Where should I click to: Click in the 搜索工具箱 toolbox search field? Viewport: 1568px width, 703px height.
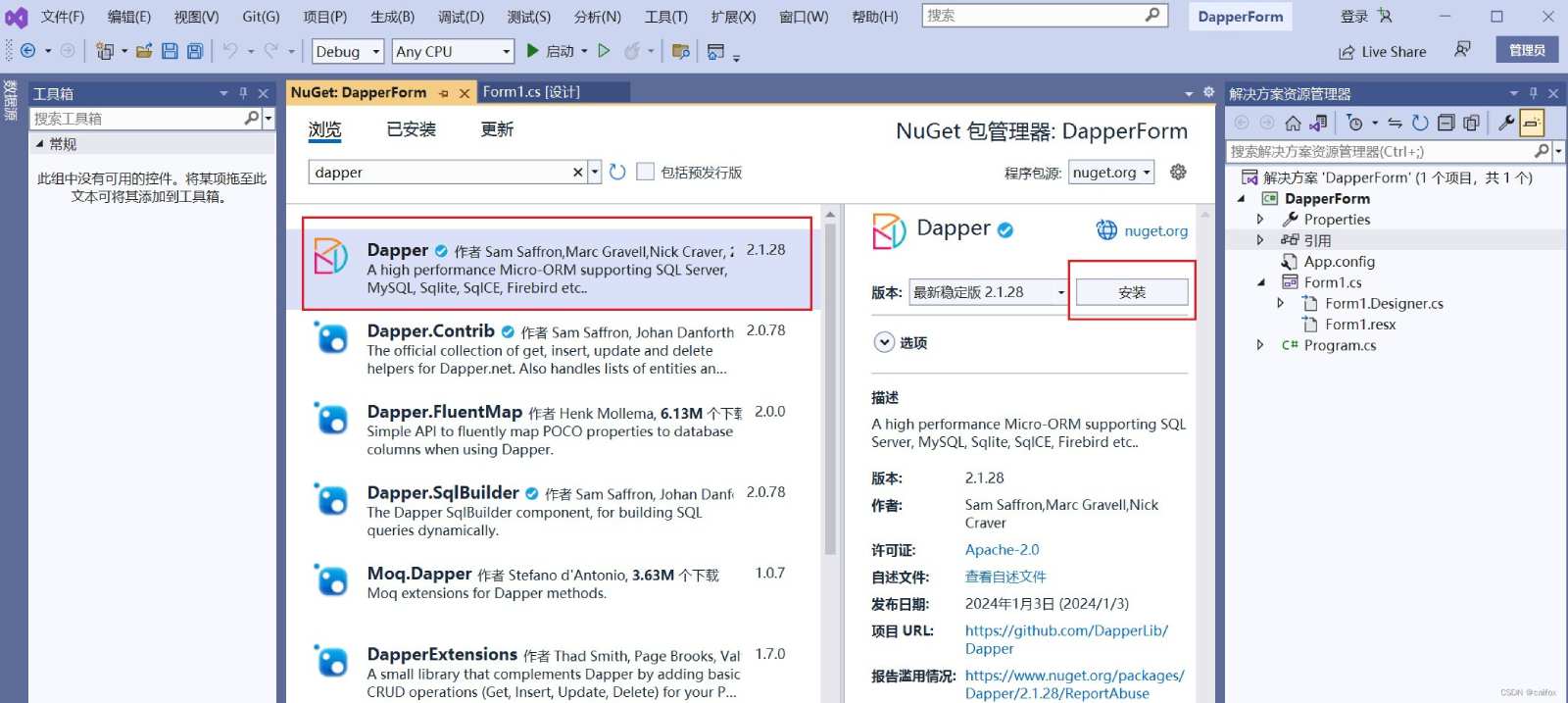click(136, 119)
